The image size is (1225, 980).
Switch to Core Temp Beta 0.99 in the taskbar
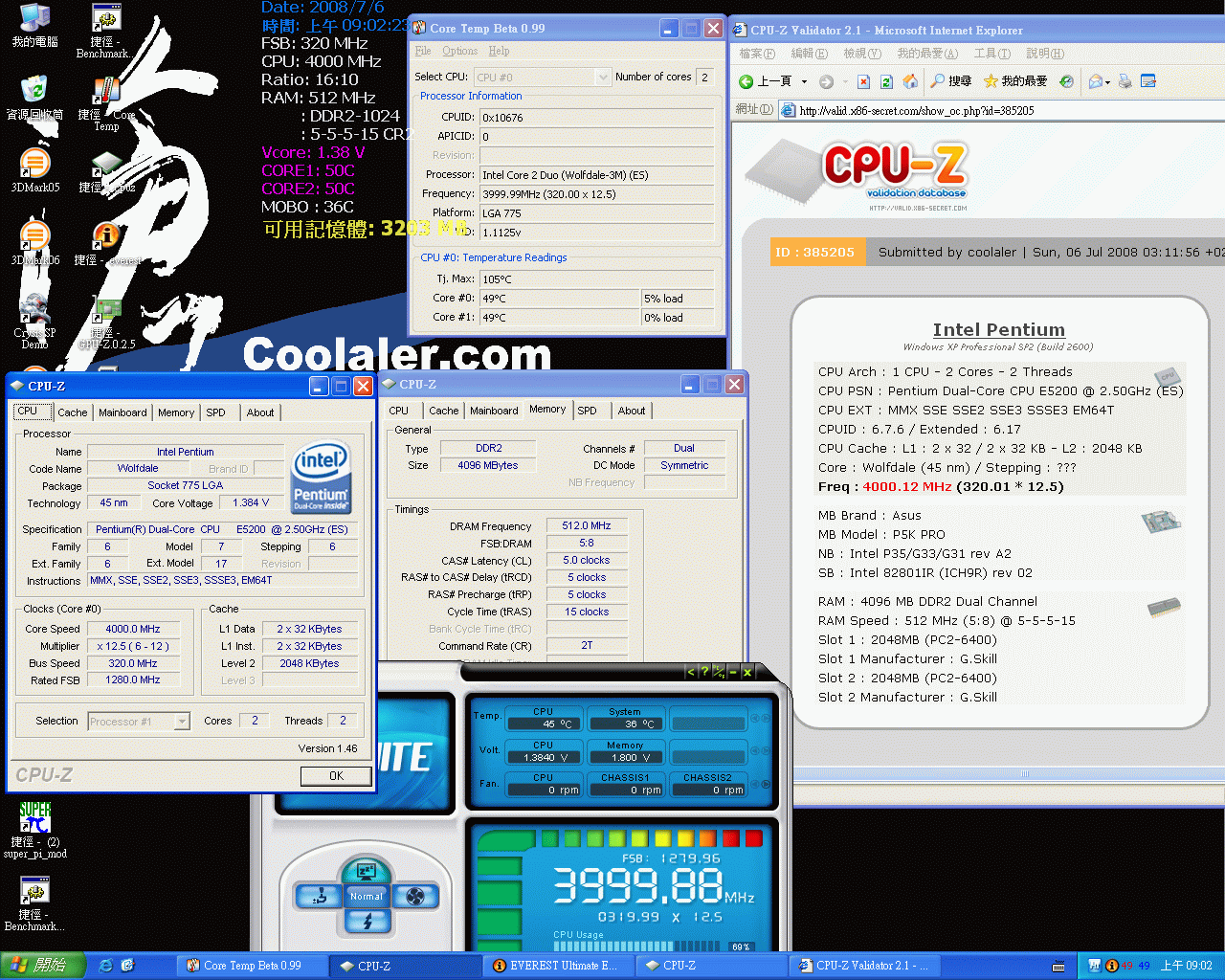(251, 966)
